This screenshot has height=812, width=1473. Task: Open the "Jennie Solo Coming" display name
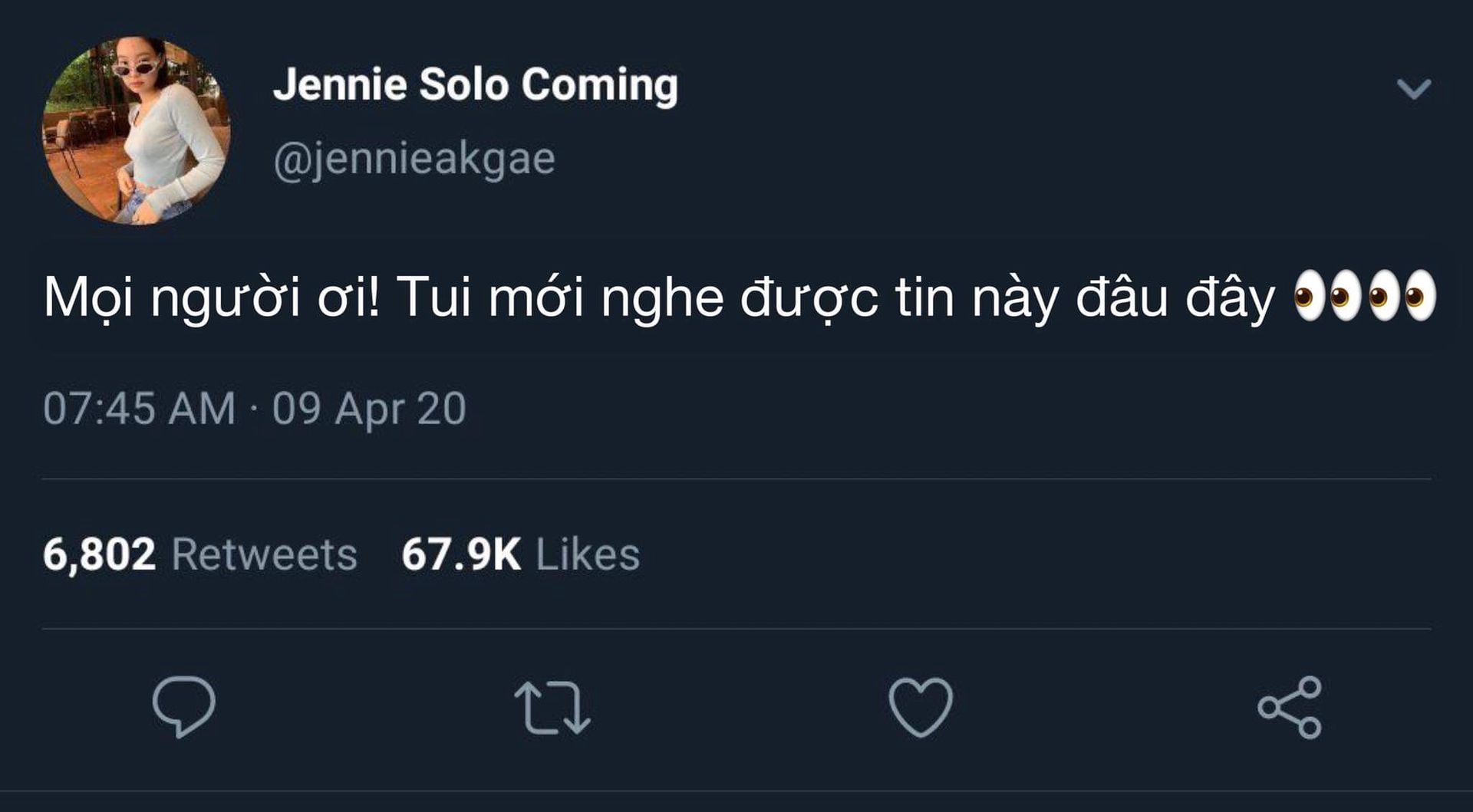[476, 84]
